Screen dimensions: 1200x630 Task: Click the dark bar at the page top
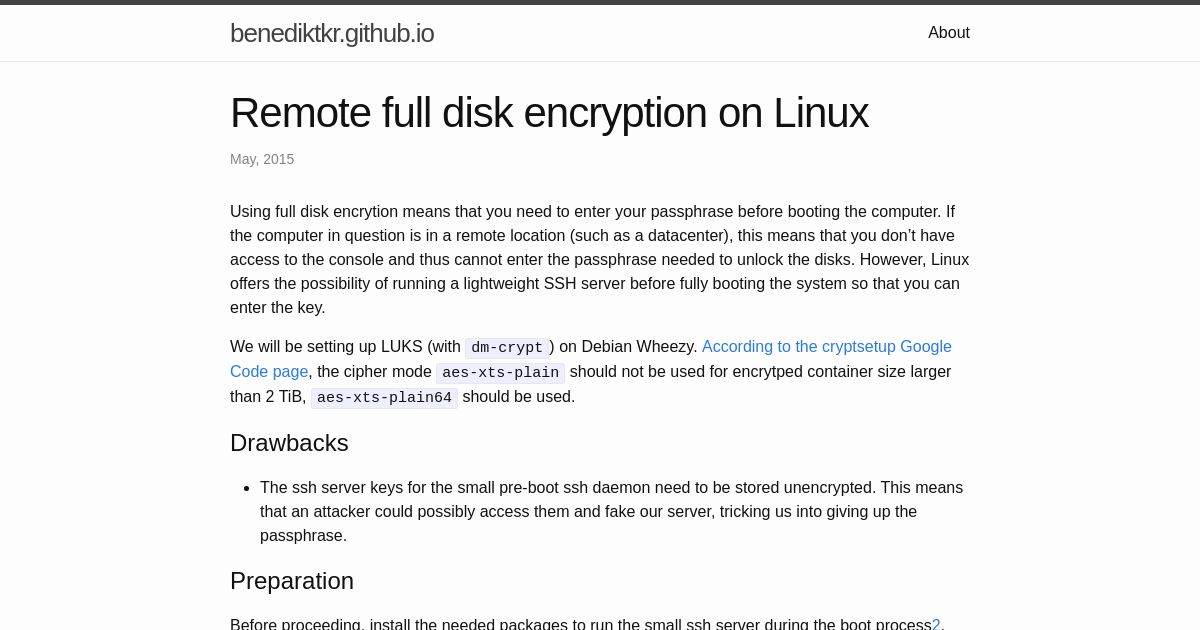600,2
